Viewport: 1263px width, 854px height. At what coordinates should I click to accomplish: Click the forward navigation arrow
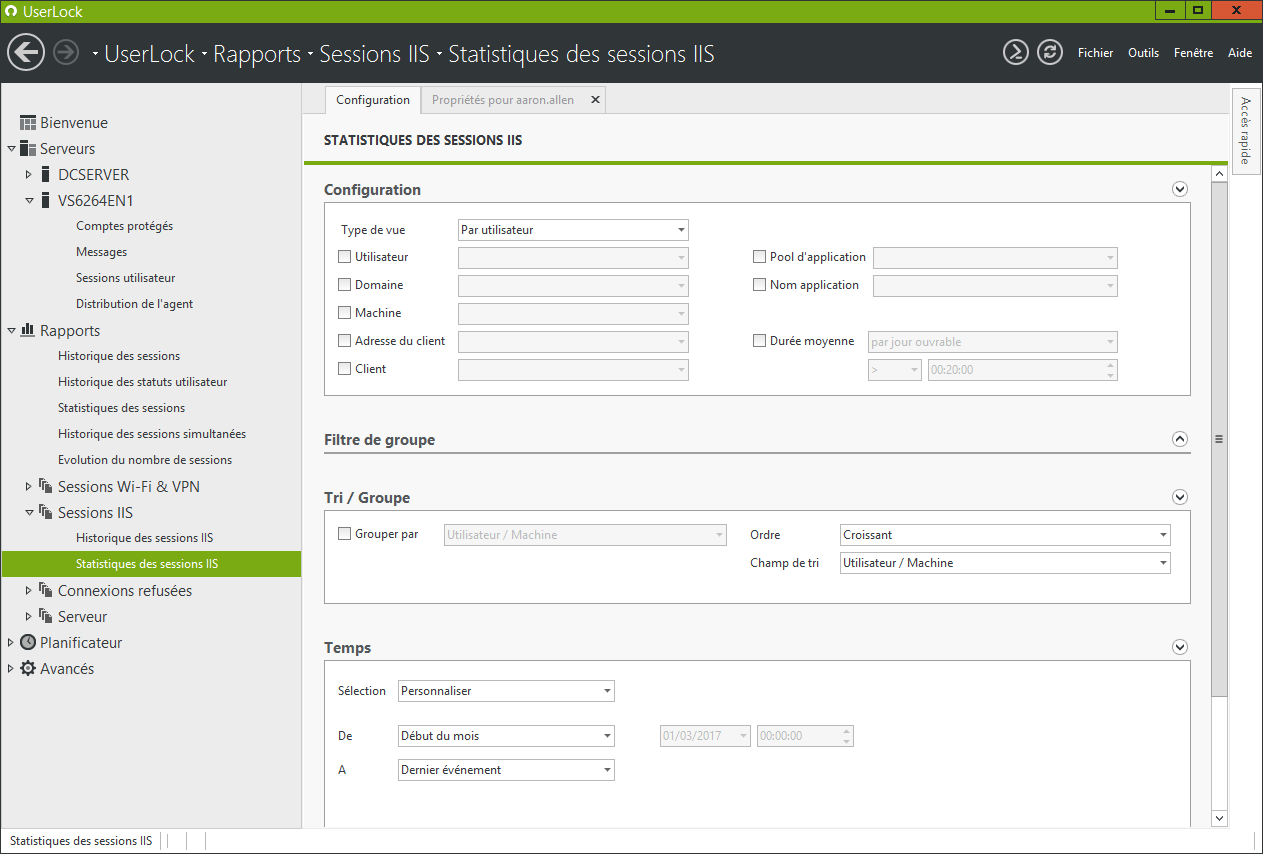pyautogui.click(x=66, y=52)
